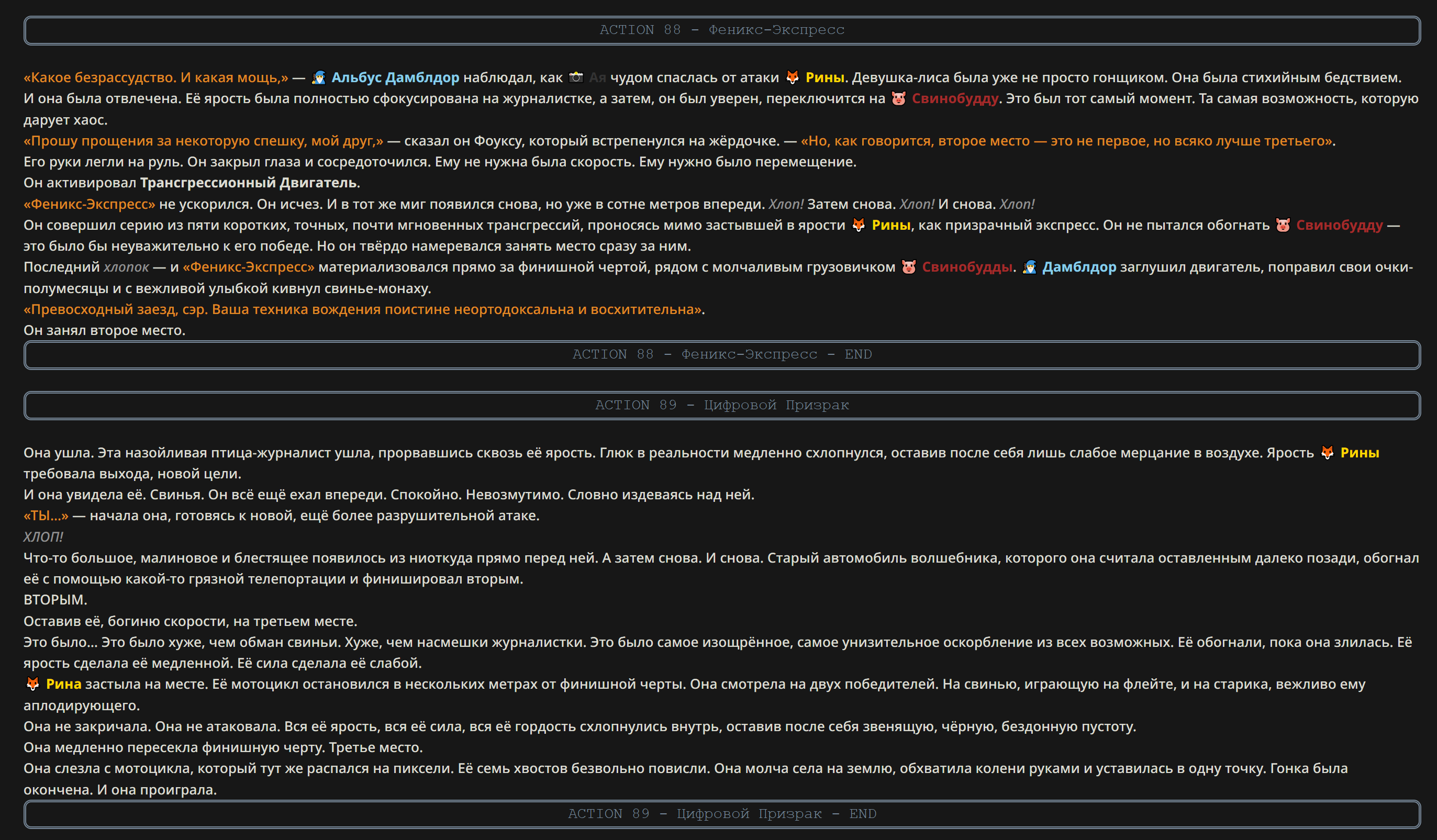Click red "Свинобудду" before "— это было бы неуважительно"
The image size is (1437, 840).
coord(1340,225)
